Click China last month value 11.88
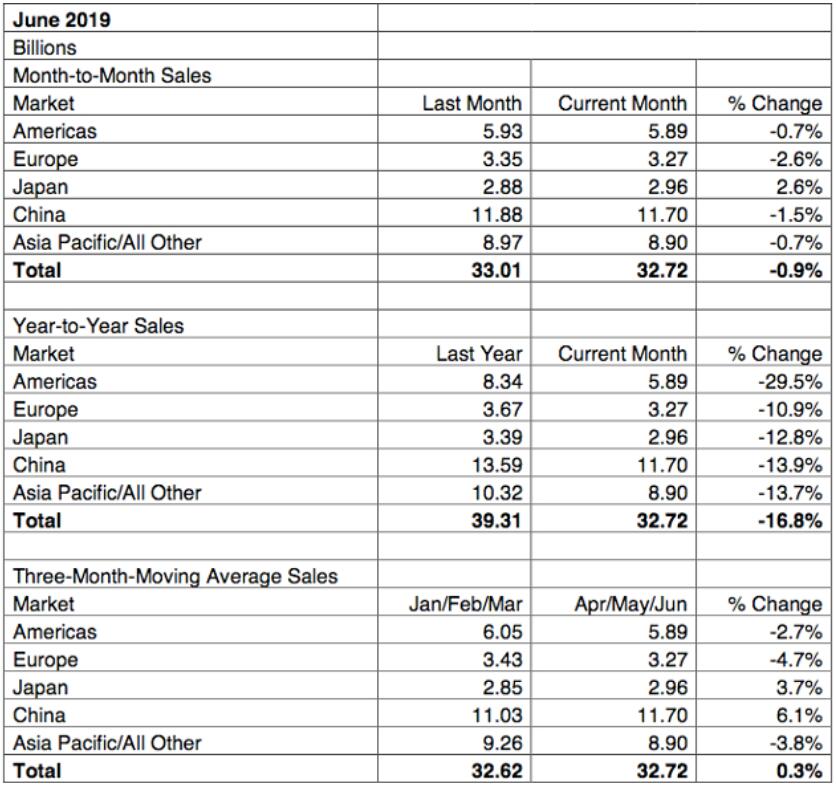The image size is (837, 787). click(x=454, y=214)
